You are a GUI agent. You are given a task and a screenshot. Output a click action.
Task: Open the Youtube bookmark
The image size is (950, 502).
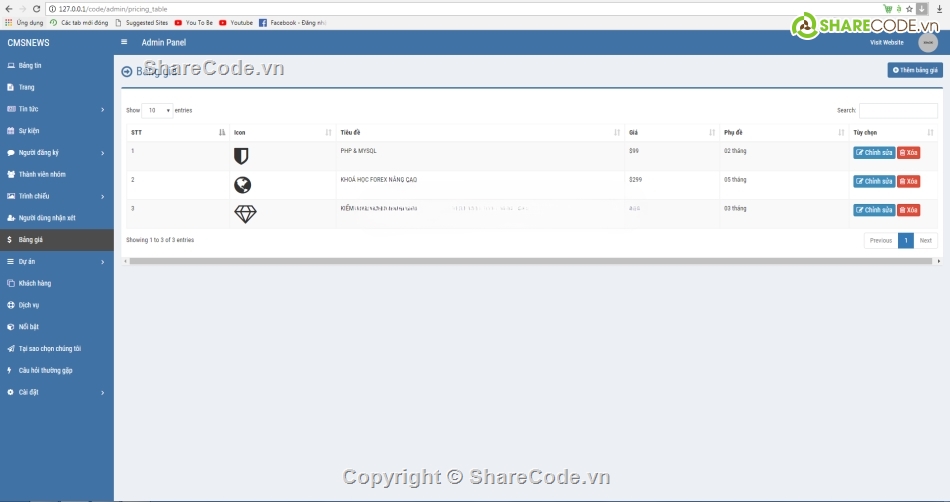click(x=236, y=22)
